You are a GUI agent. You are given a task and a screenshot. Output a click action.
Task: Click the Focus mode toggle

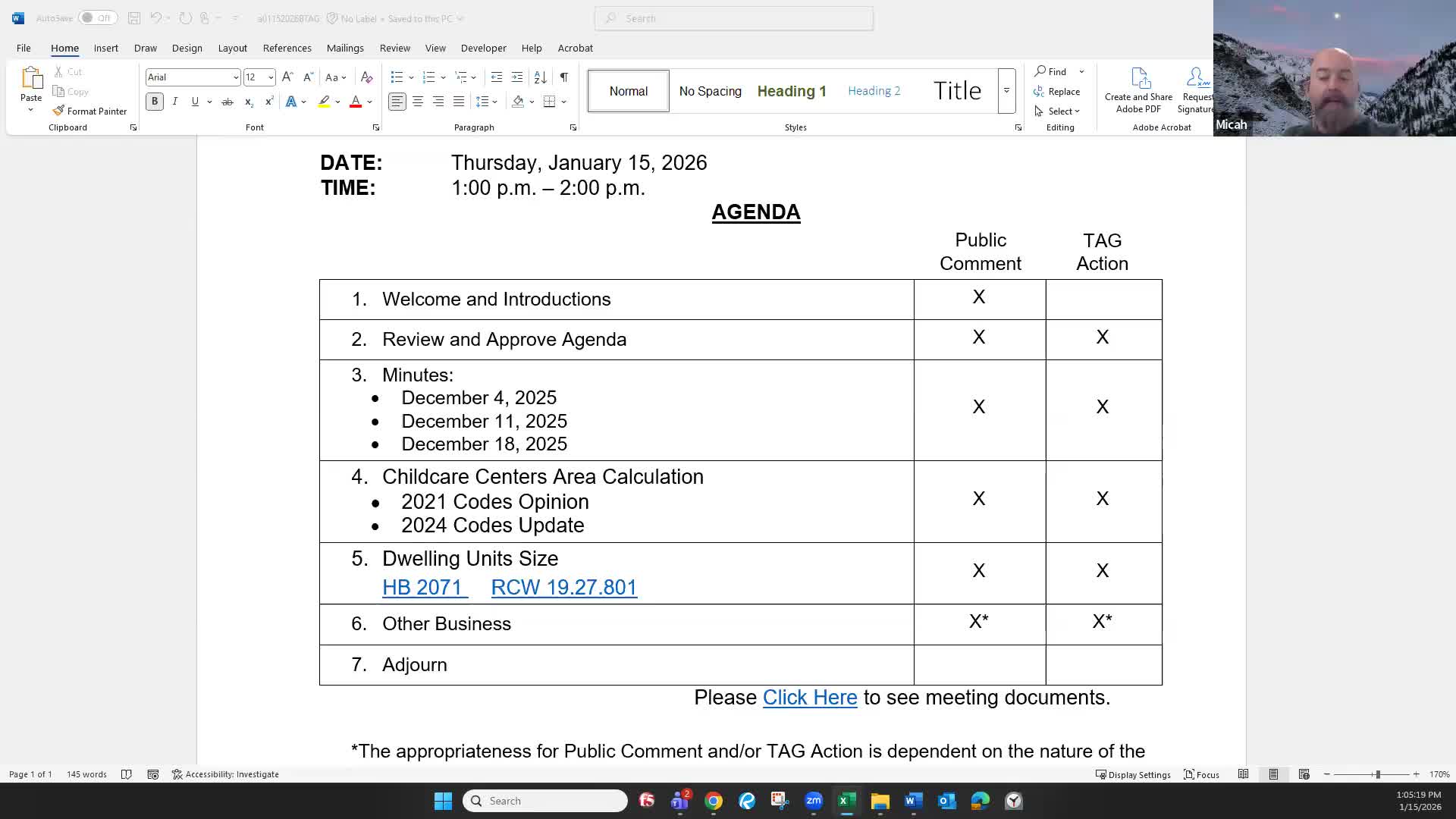(1201, 773)
